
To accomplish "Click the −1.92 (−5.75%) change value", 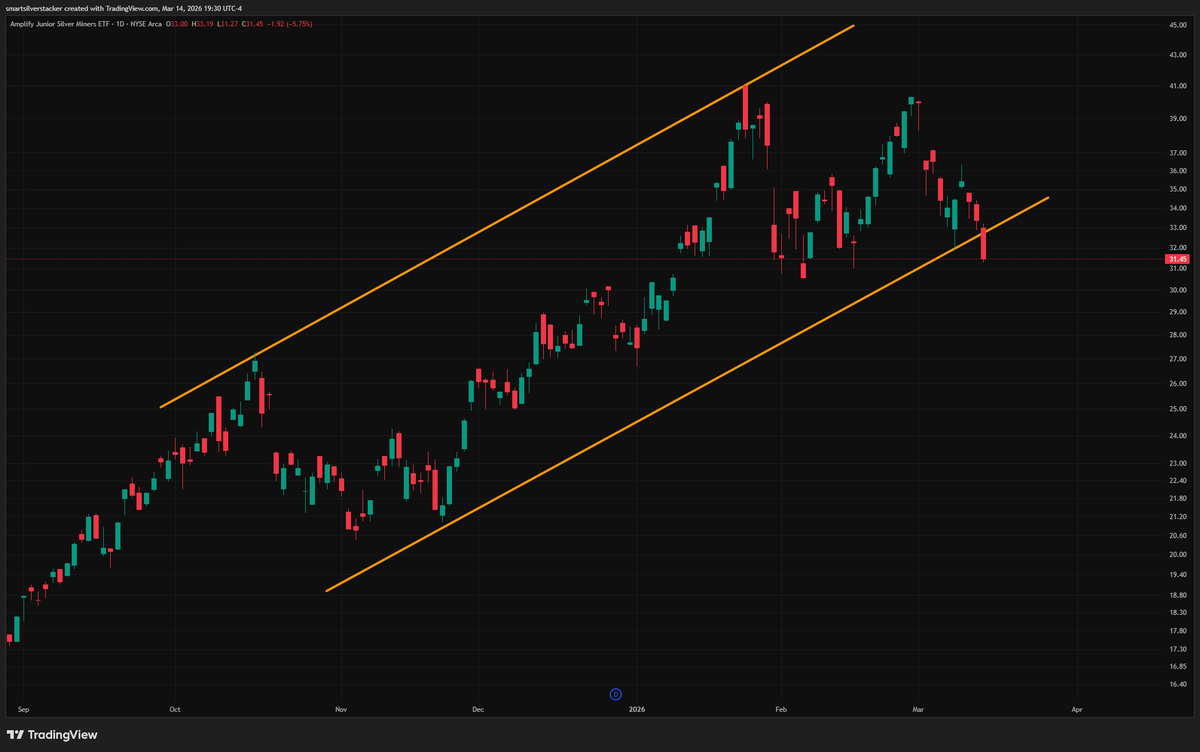I will 289,23.
